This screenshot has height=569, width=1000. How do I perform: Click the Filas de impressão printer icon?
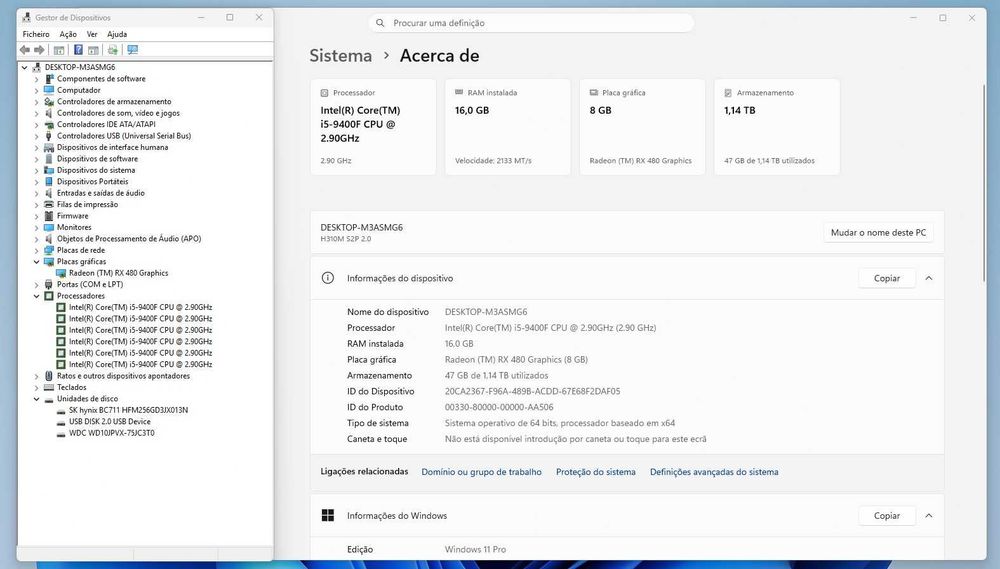point(49,205)
